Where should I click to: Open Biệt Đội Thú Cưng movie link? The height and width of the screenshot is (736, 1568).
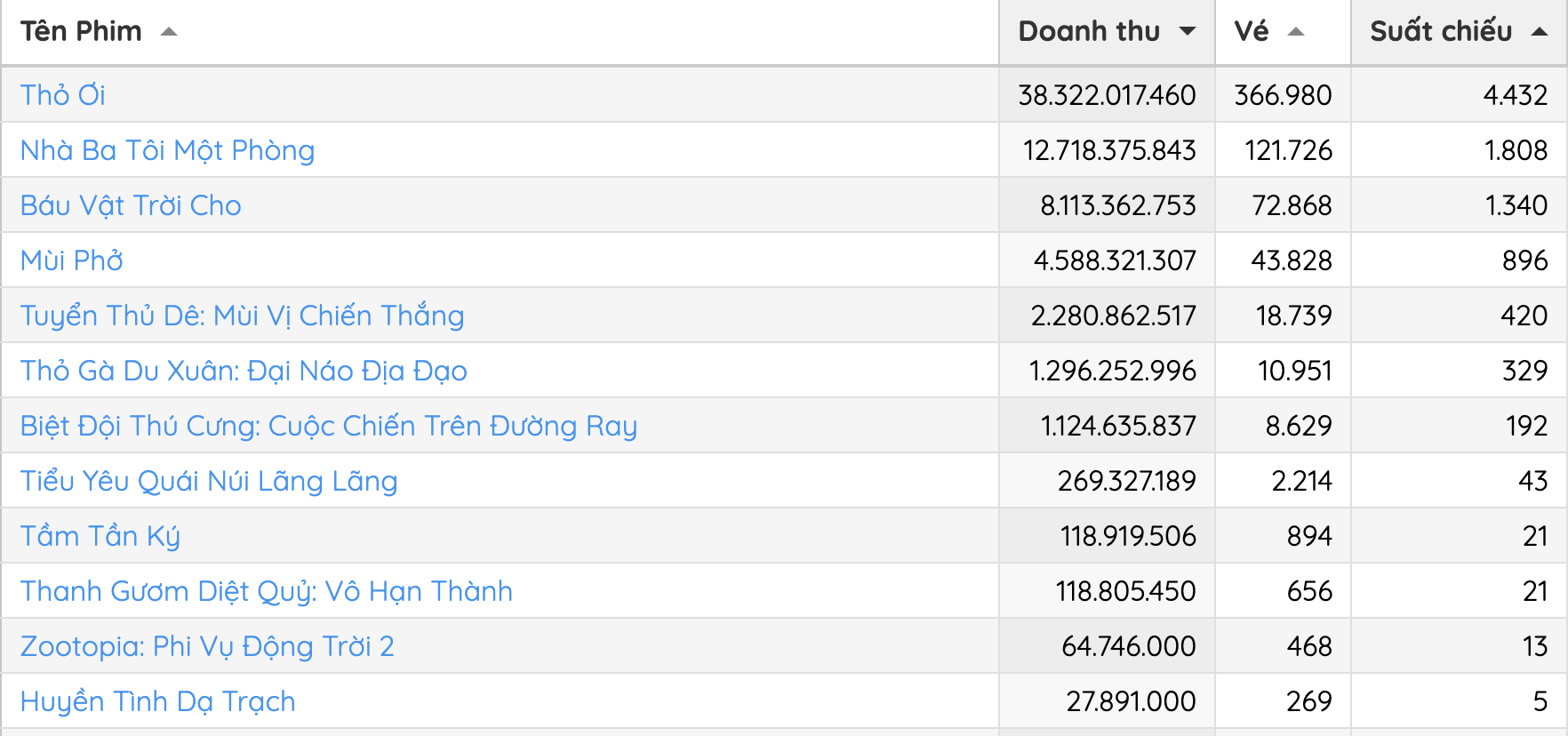point(328,426)
